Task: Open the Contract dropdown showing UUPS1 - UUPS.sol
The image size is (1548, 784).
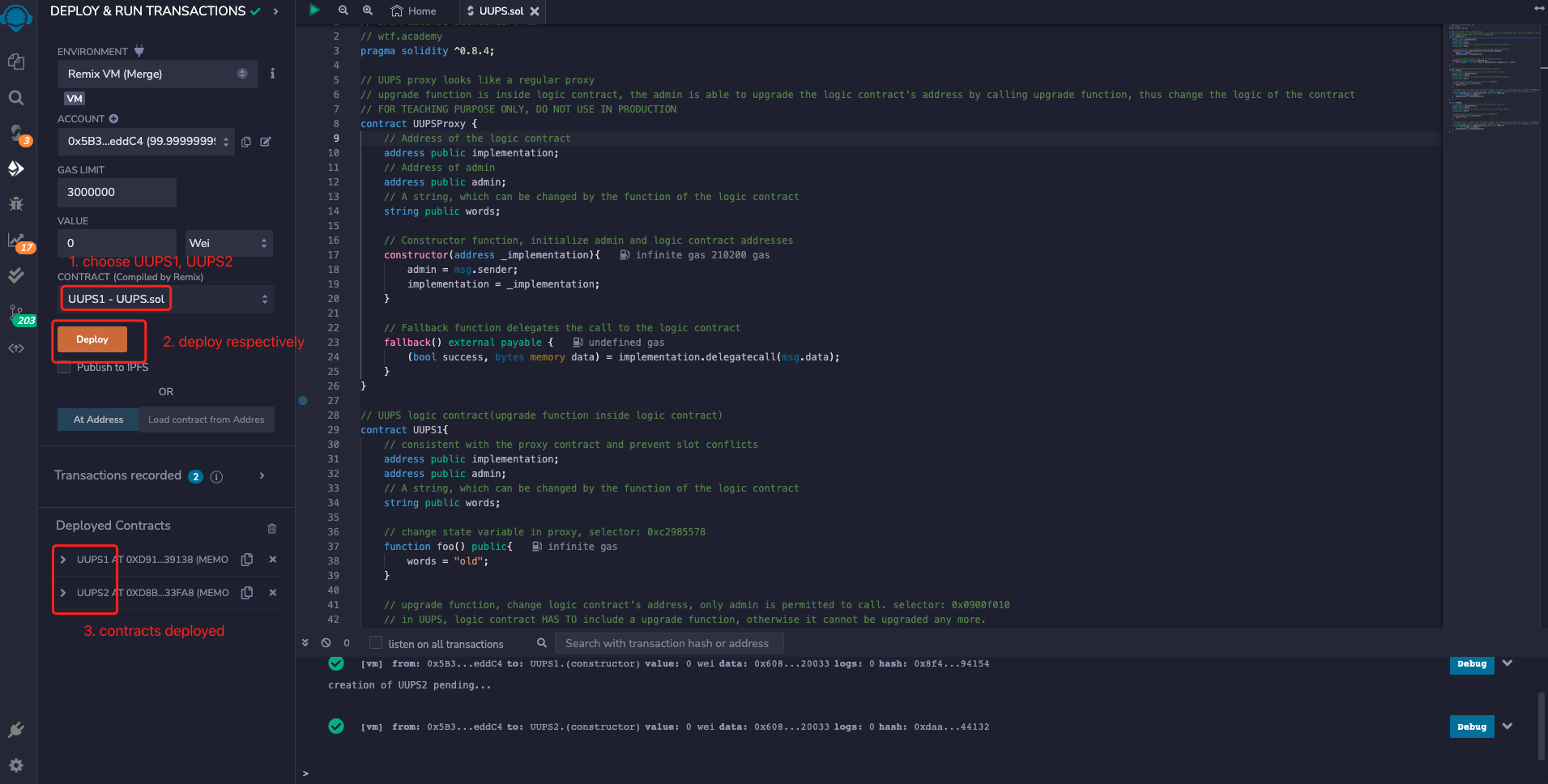Action: coord(167,299)
